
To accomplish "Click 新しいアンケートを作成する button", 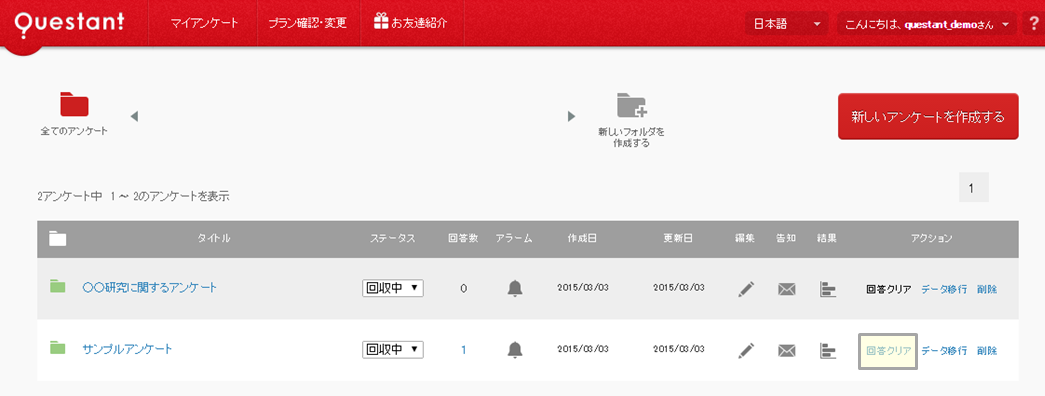I will click(x=928, y=117).
